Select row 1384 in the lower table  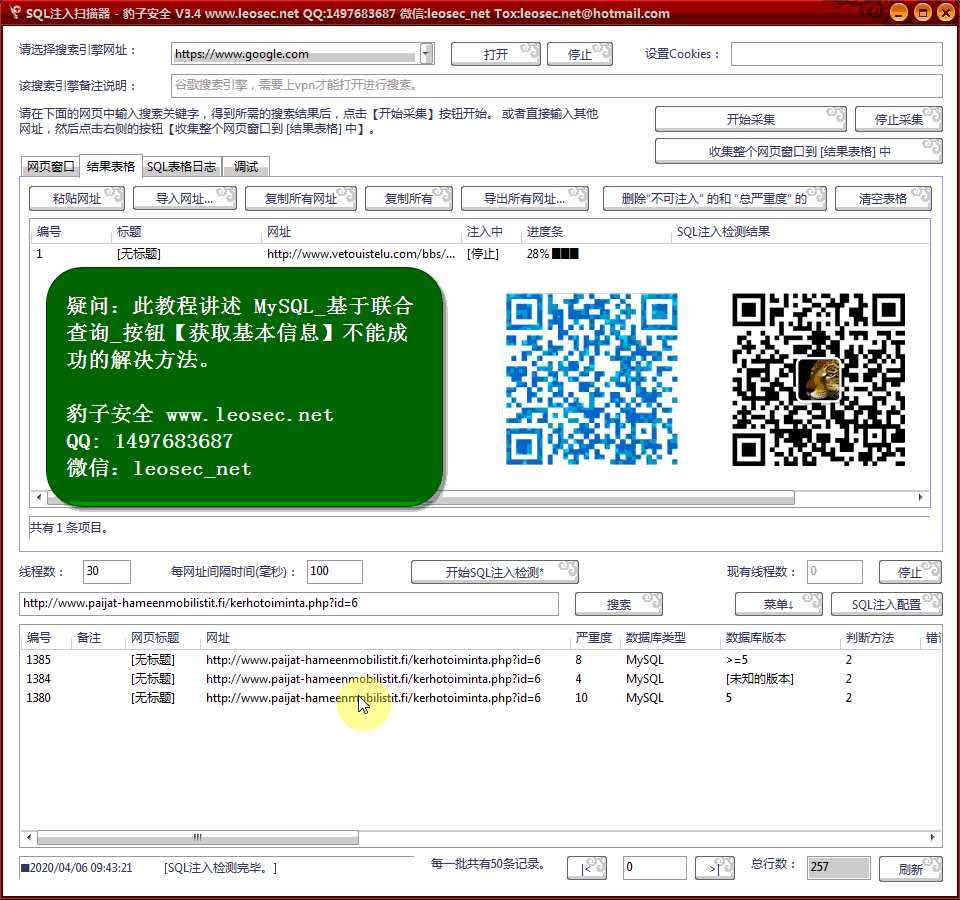481,679
